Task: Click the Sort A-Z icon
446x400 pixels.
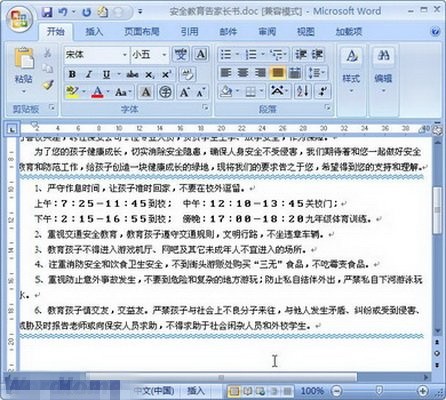Action: (303, 91)
